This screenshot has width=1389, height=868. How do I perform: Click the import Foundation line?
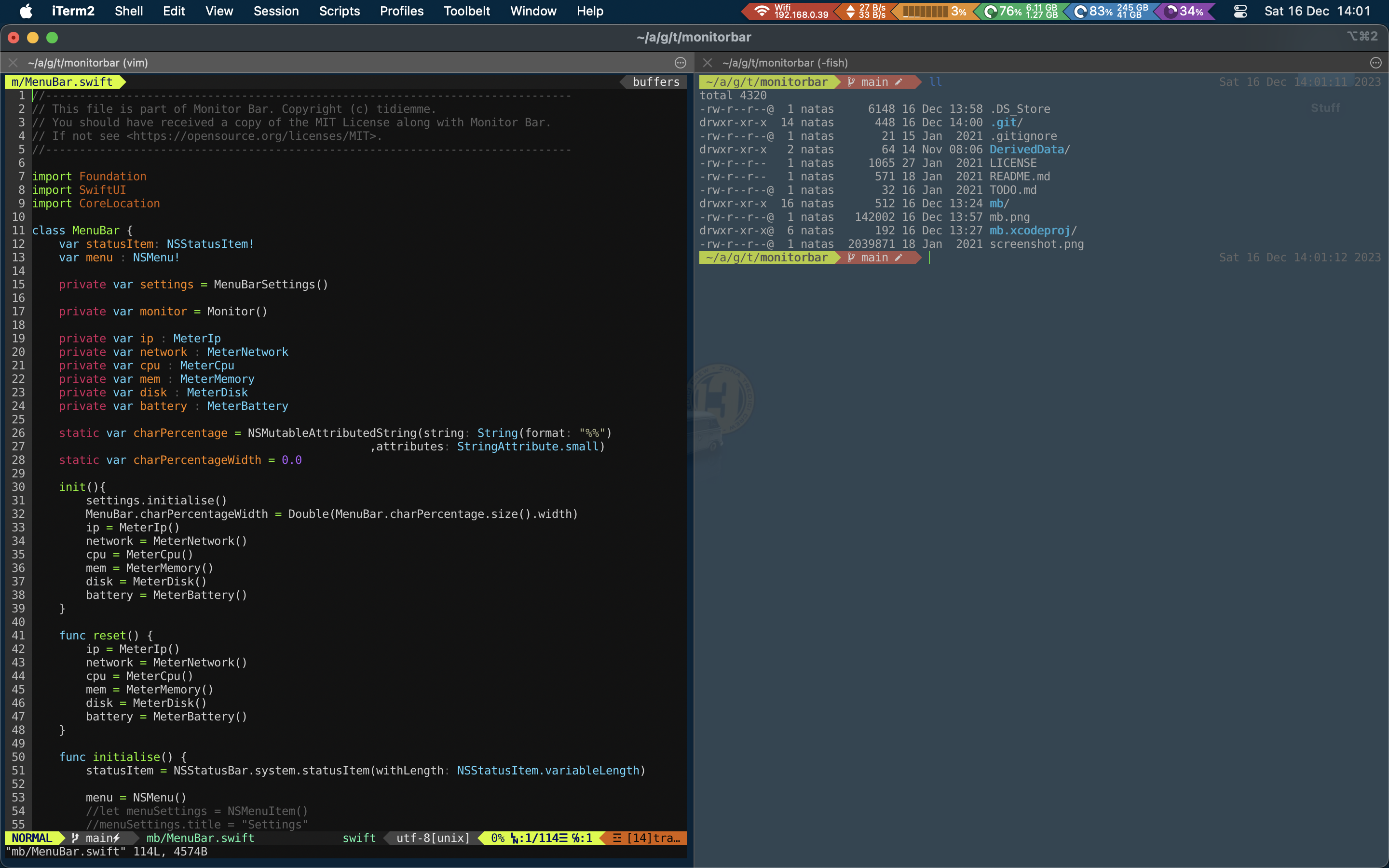pos(90,176)
